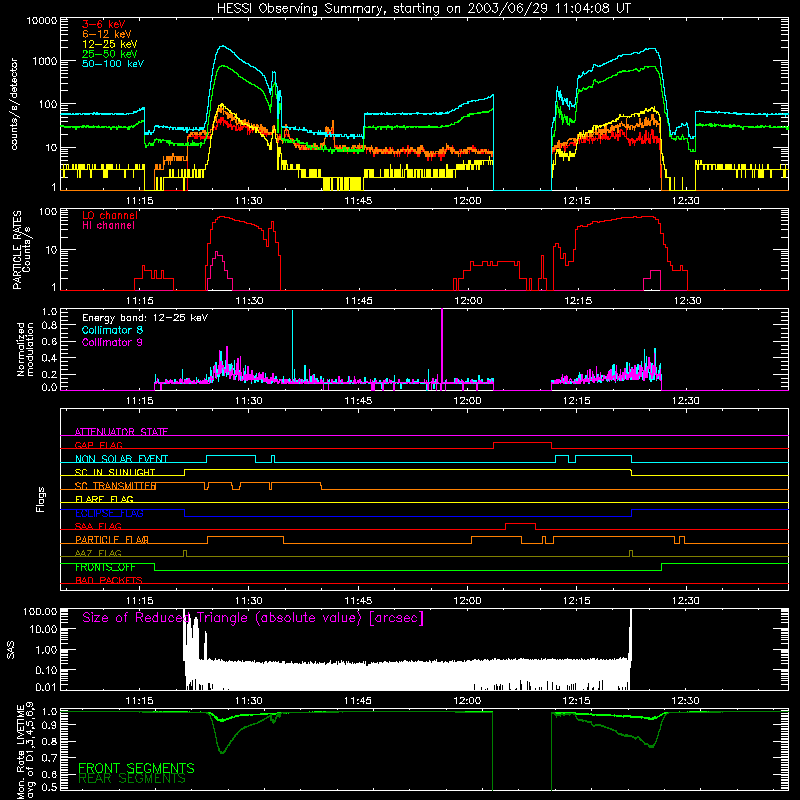Select the Collimator 9 legend label
800x800 pixels.
[112, 342]
